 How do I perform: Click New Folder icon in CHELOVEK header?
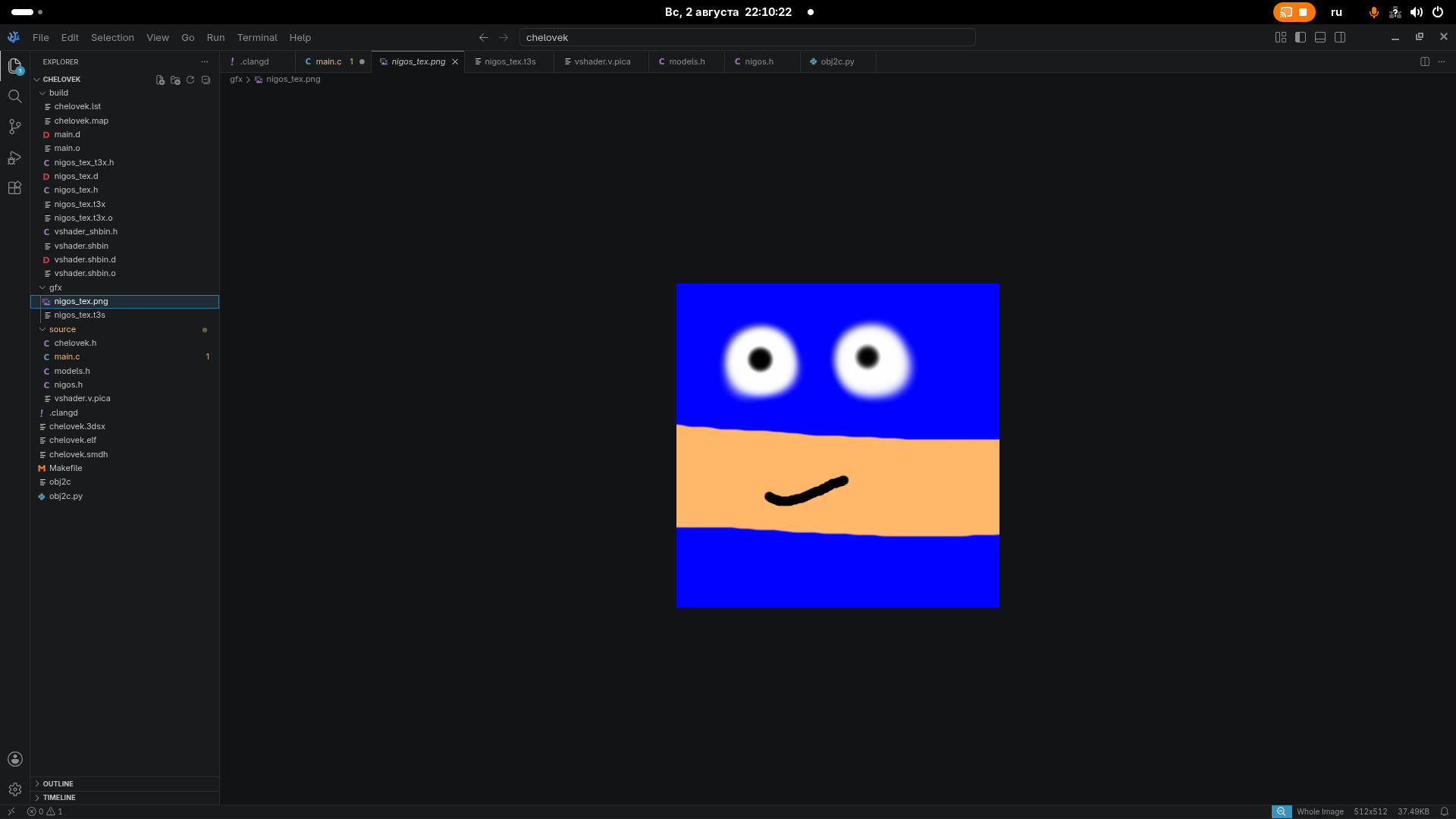tap(175, 80)
